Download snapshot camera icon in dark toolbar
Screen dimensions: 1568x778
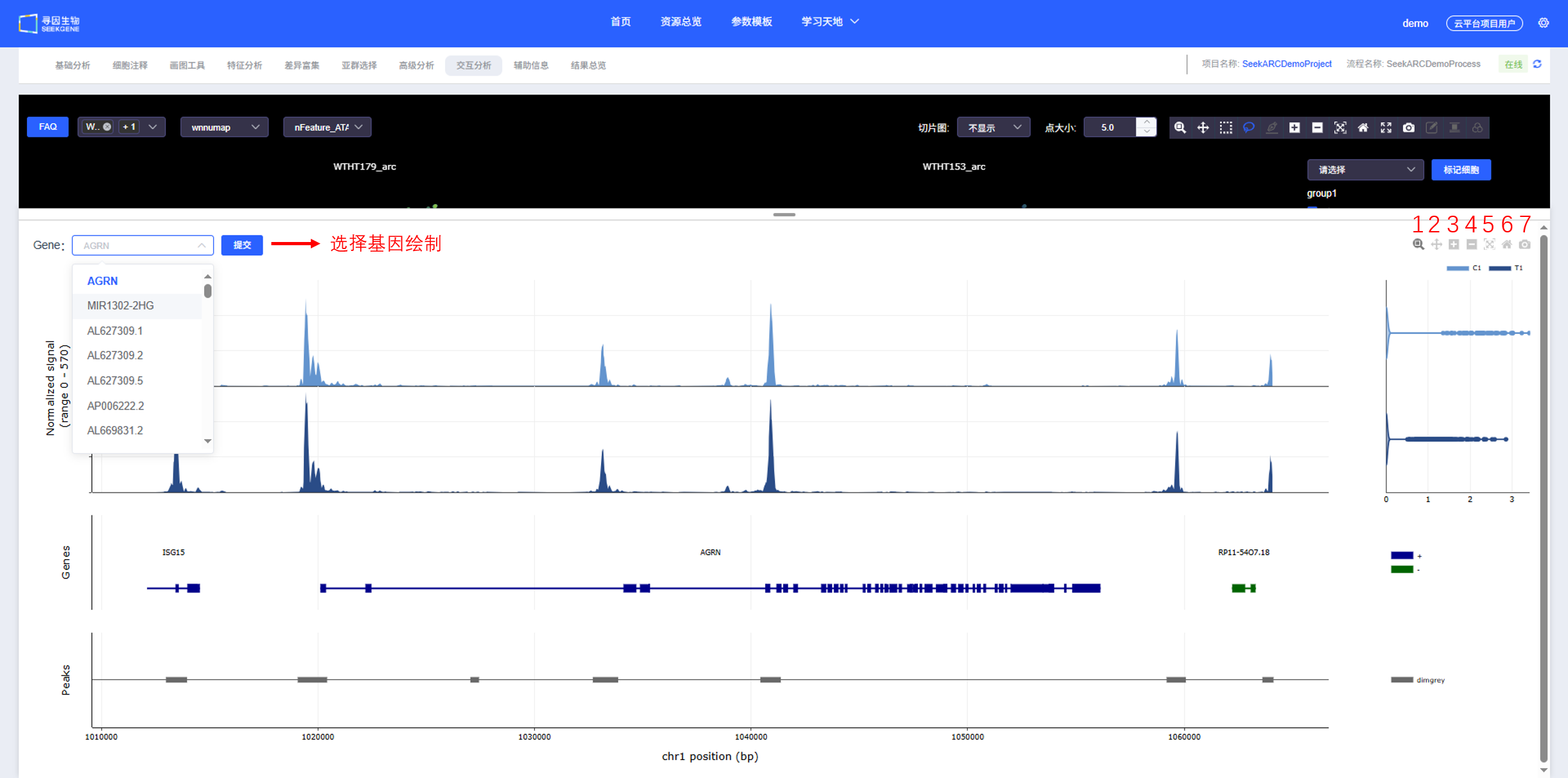(1408, 127)
